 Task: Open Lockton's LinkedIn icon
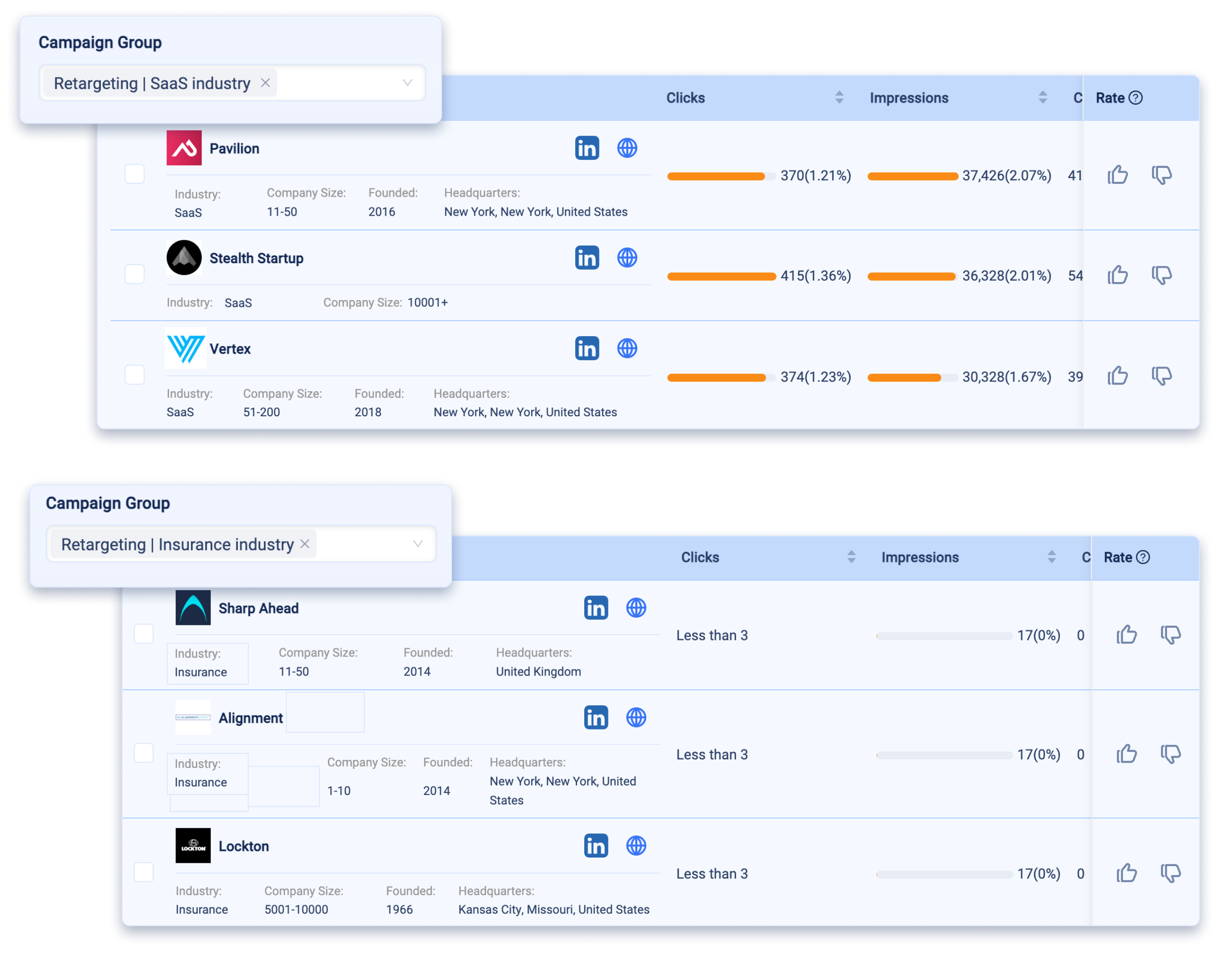click(596, 846)
